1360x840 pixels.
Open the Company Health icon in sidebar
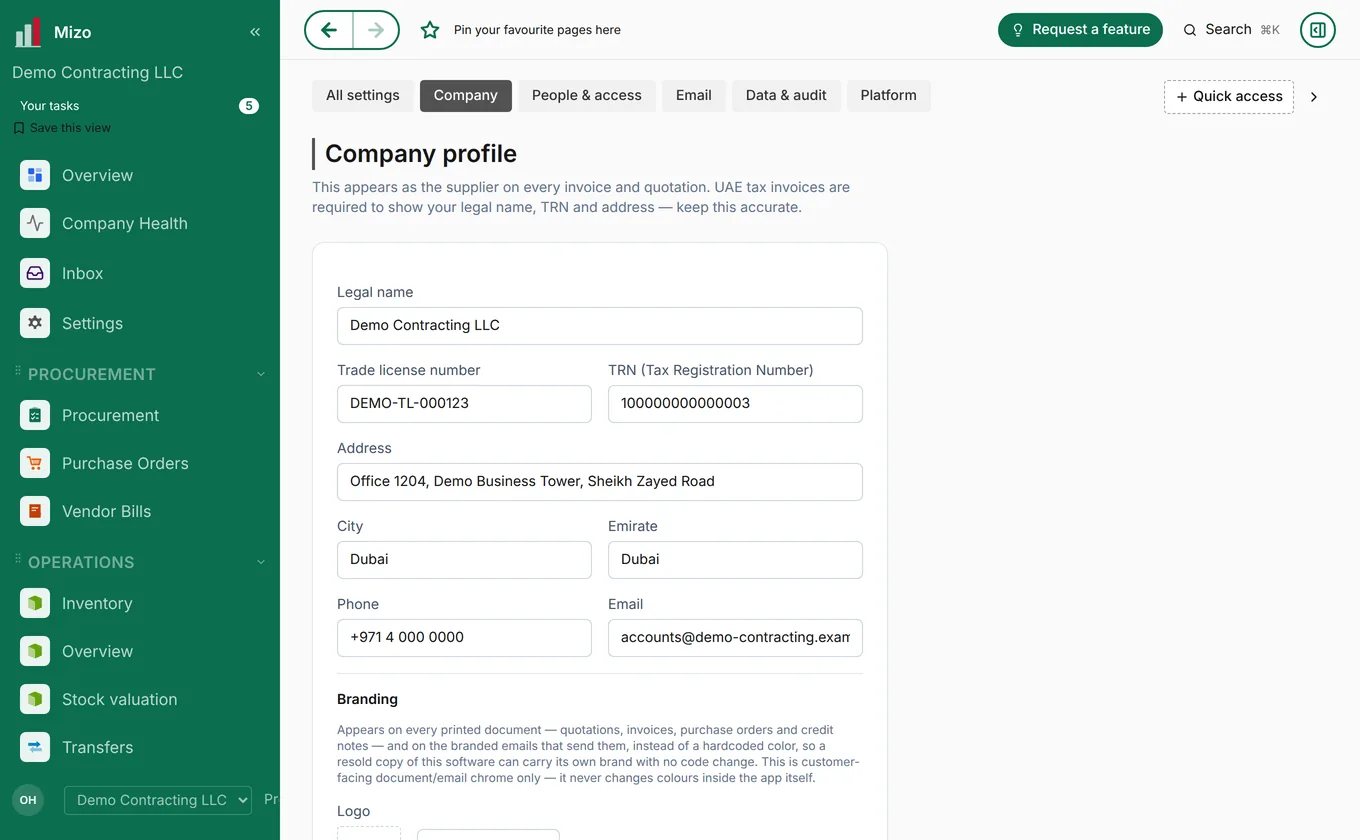point(35,223)
